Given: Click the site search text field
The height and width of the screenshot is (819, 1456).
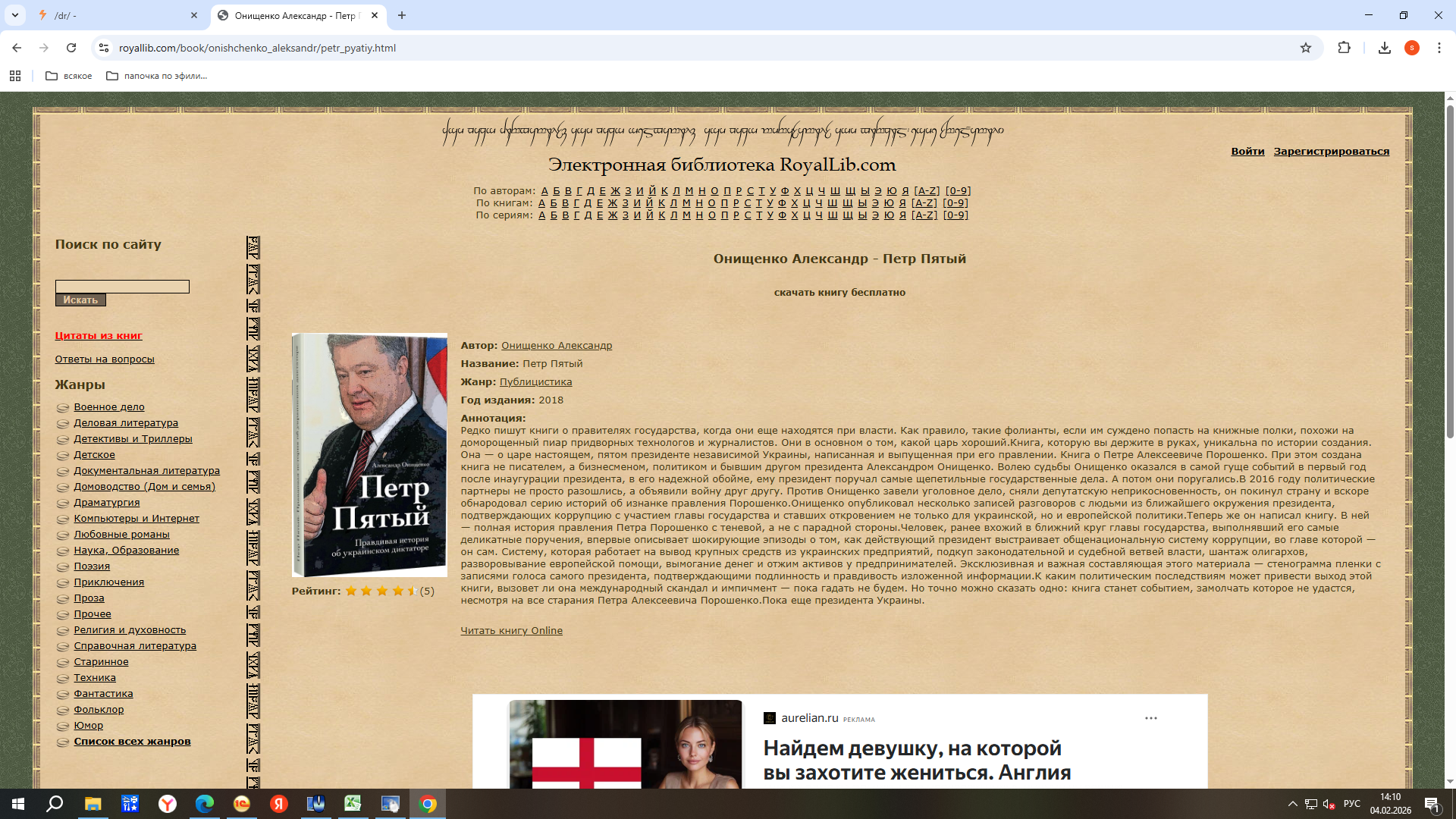Looking at the screenshot, I should 122,287.
